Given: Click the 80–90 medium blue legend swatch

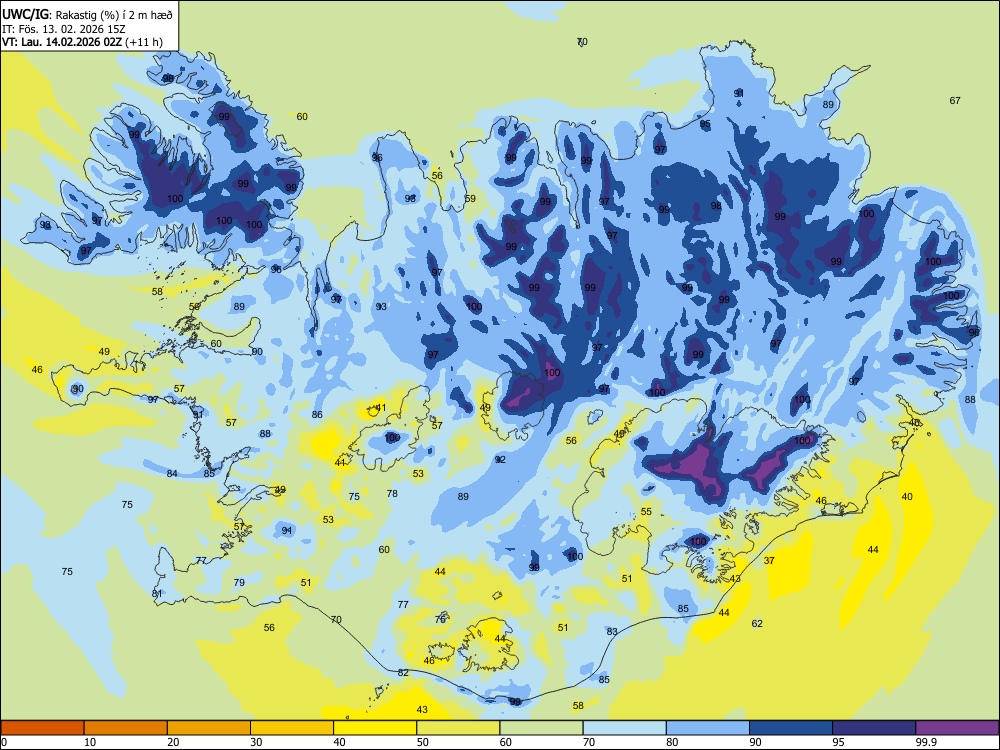Looking at the screenshot, I should click(x=708, y=728).
